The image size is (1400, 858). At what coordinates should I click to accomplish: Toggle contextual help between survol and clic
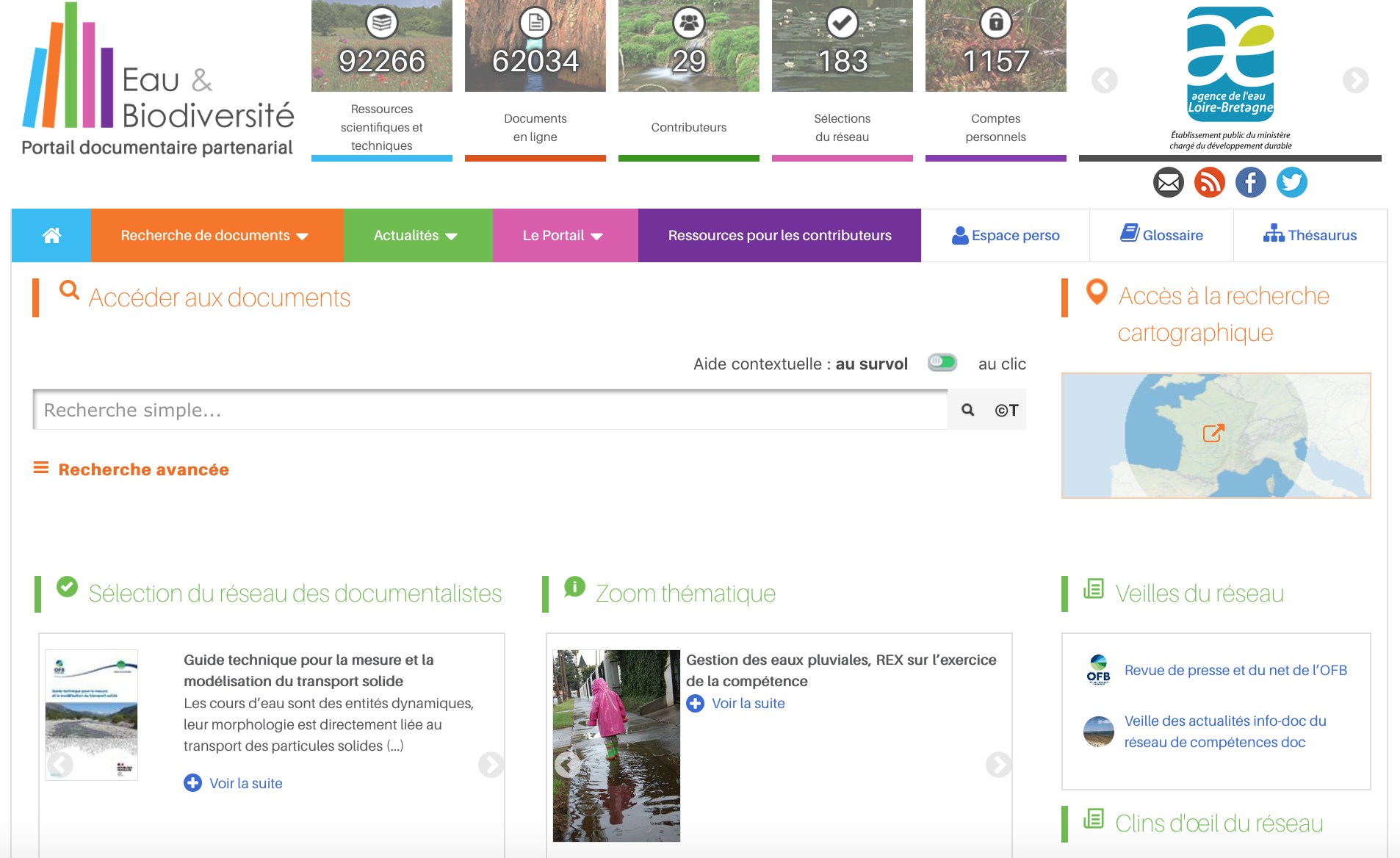(x=942, y=362)
